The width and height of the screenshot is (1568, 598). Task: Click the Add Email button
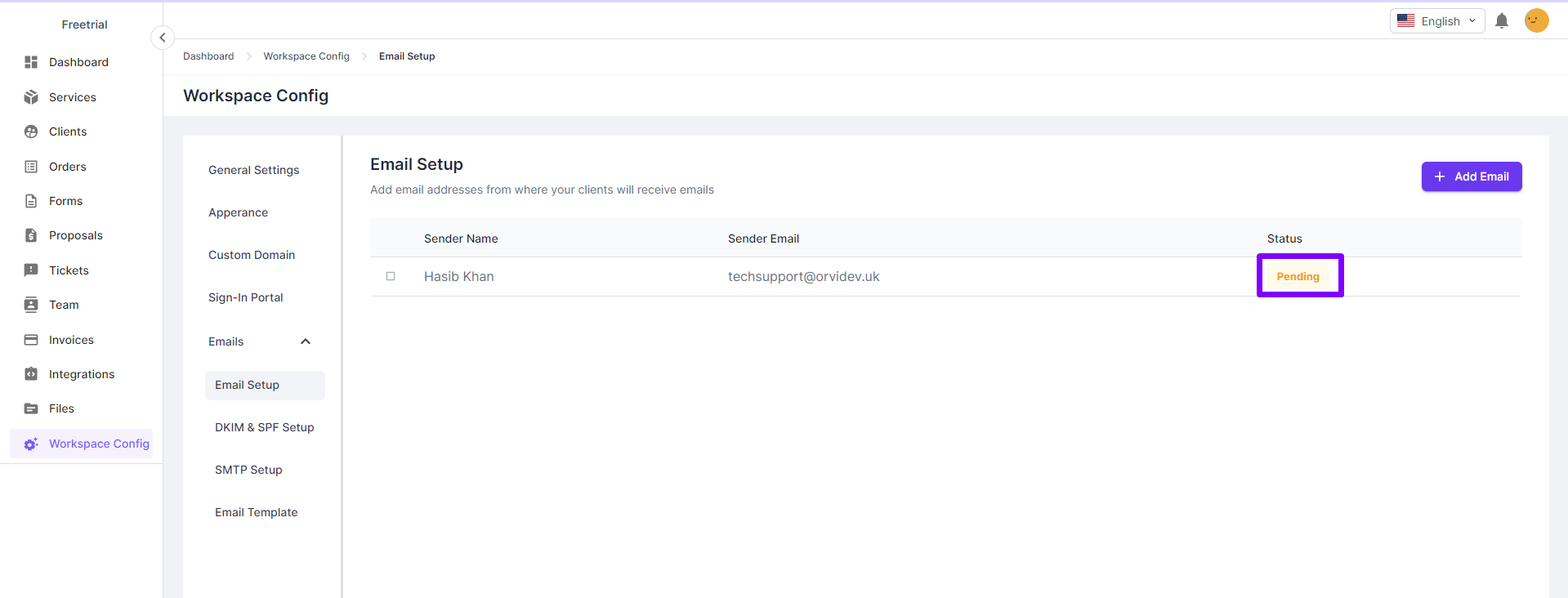tap(1471, 176)
